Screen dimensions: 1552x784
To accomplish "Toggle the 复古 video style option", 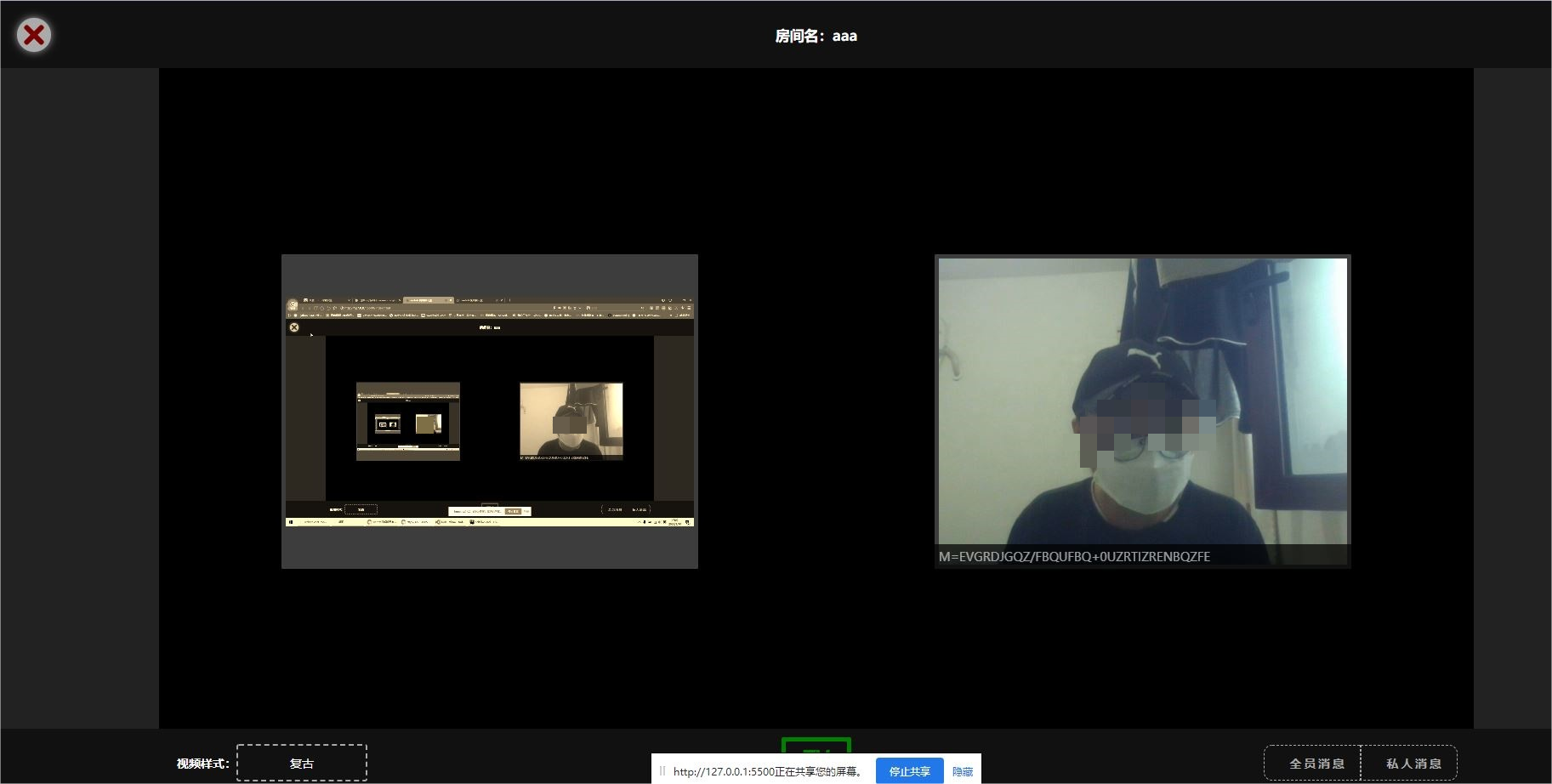I will 301,763.
